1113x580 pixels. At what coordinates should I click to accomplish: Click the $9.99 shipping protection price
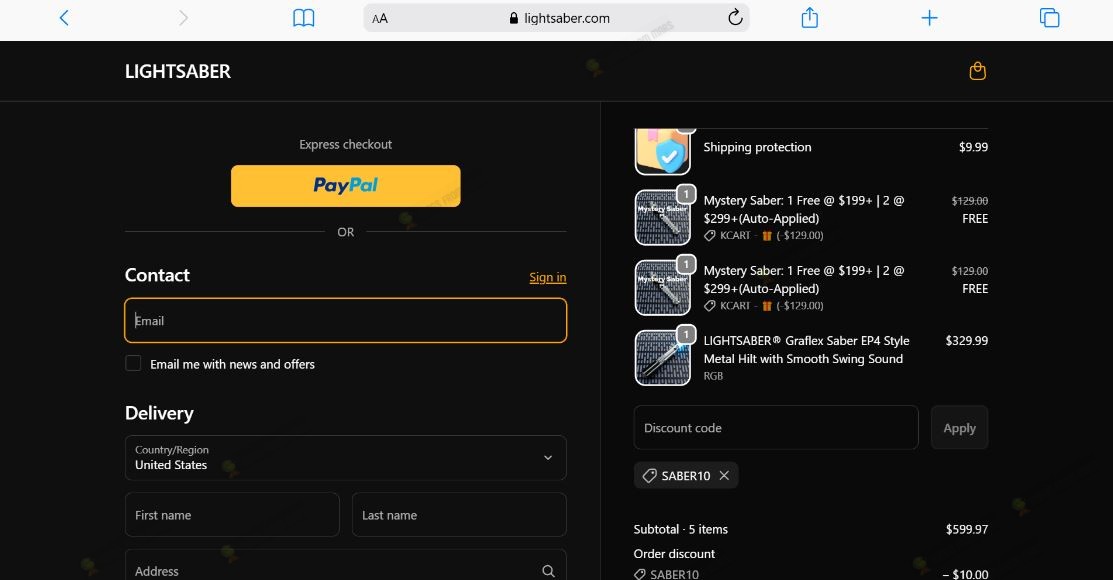pos(973,147)
